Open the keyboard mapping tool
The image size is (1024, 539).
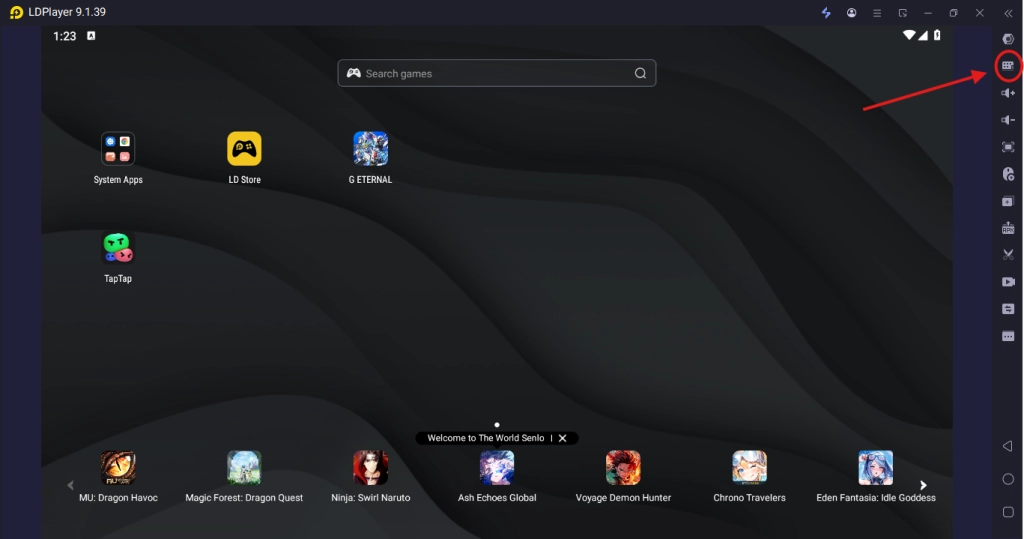coord(1008,65)
